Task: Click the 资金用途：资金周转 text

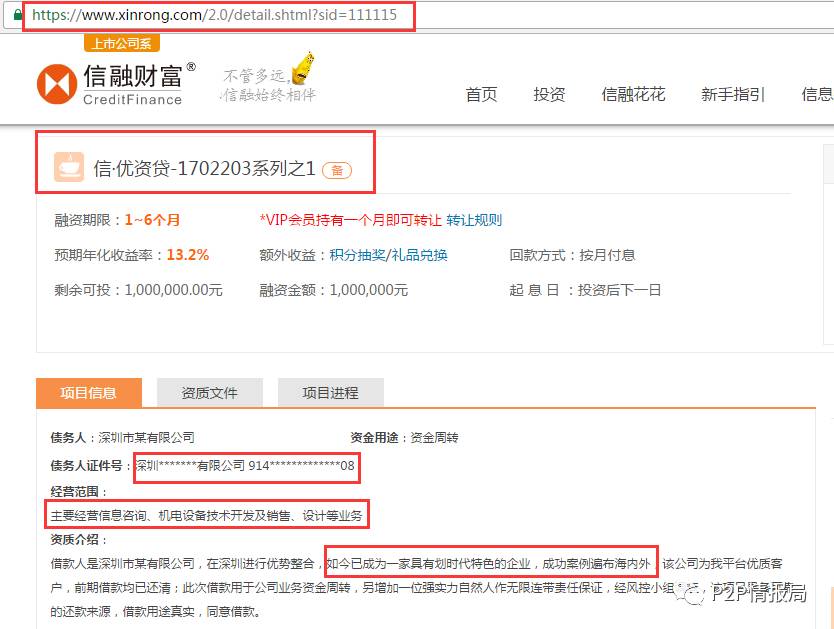Action: (x=404, y=438)
